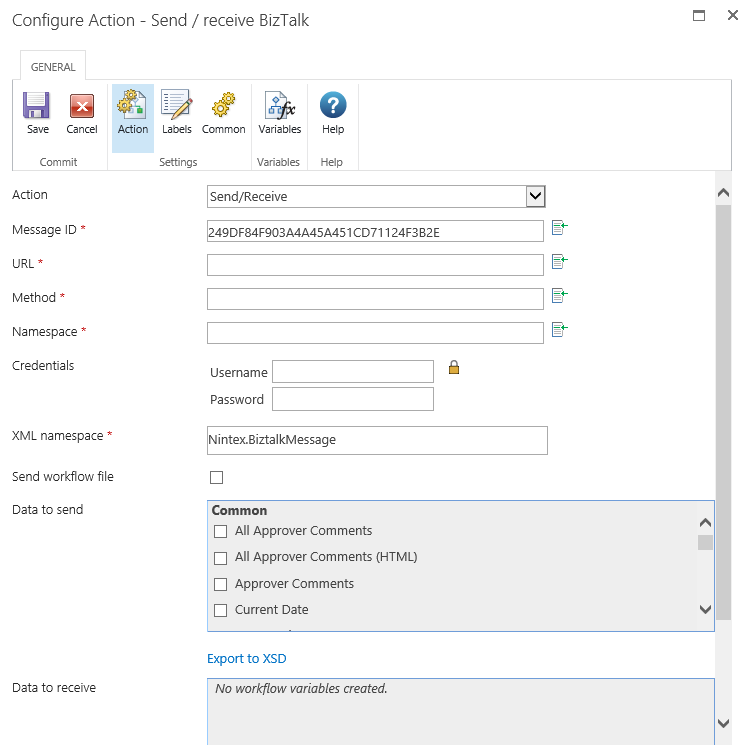Open the Help icon
The height and width of the screenshot is (750, 744).
333,113
